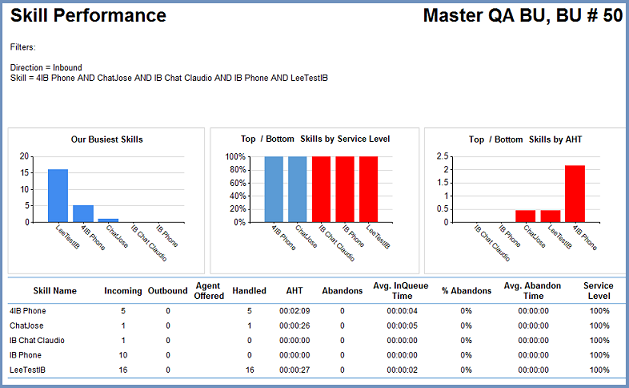Click the tall red 4IB Phone AHT bar
The height and width of the screenshot is (388, 629).
coord(575,194)
